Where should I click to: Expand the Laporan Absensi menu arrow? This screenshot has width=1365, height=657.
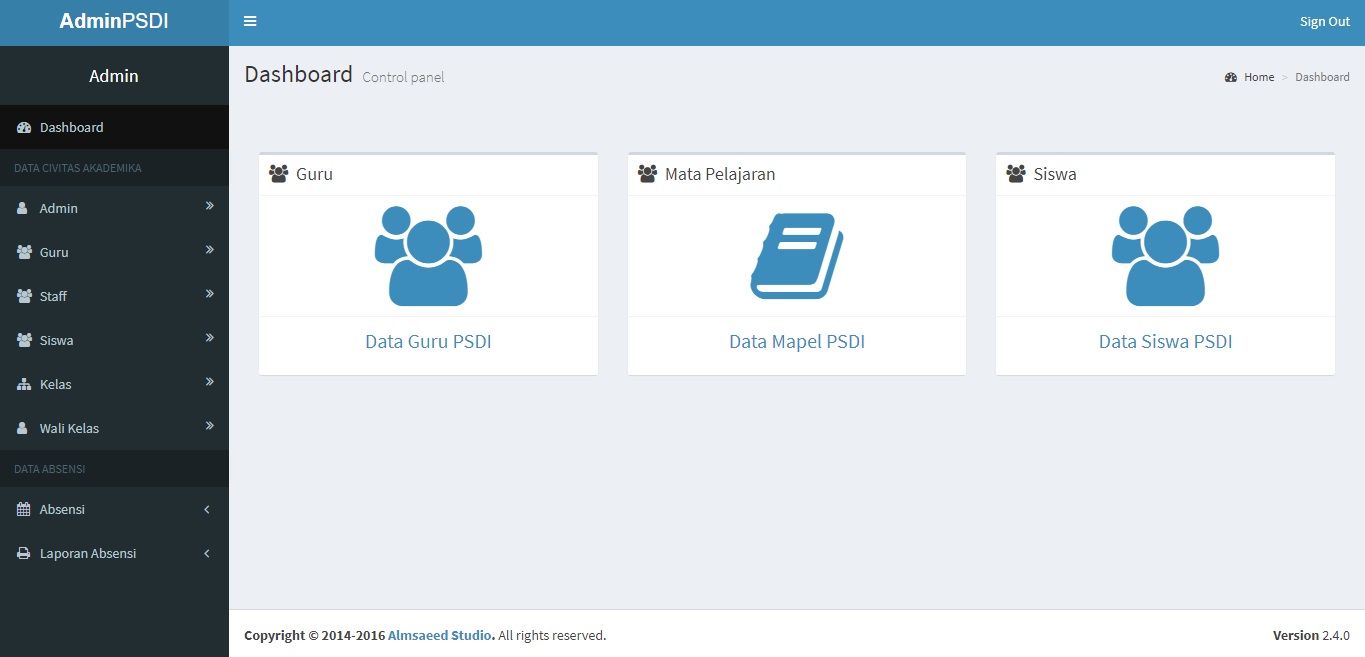click(207, 554)
